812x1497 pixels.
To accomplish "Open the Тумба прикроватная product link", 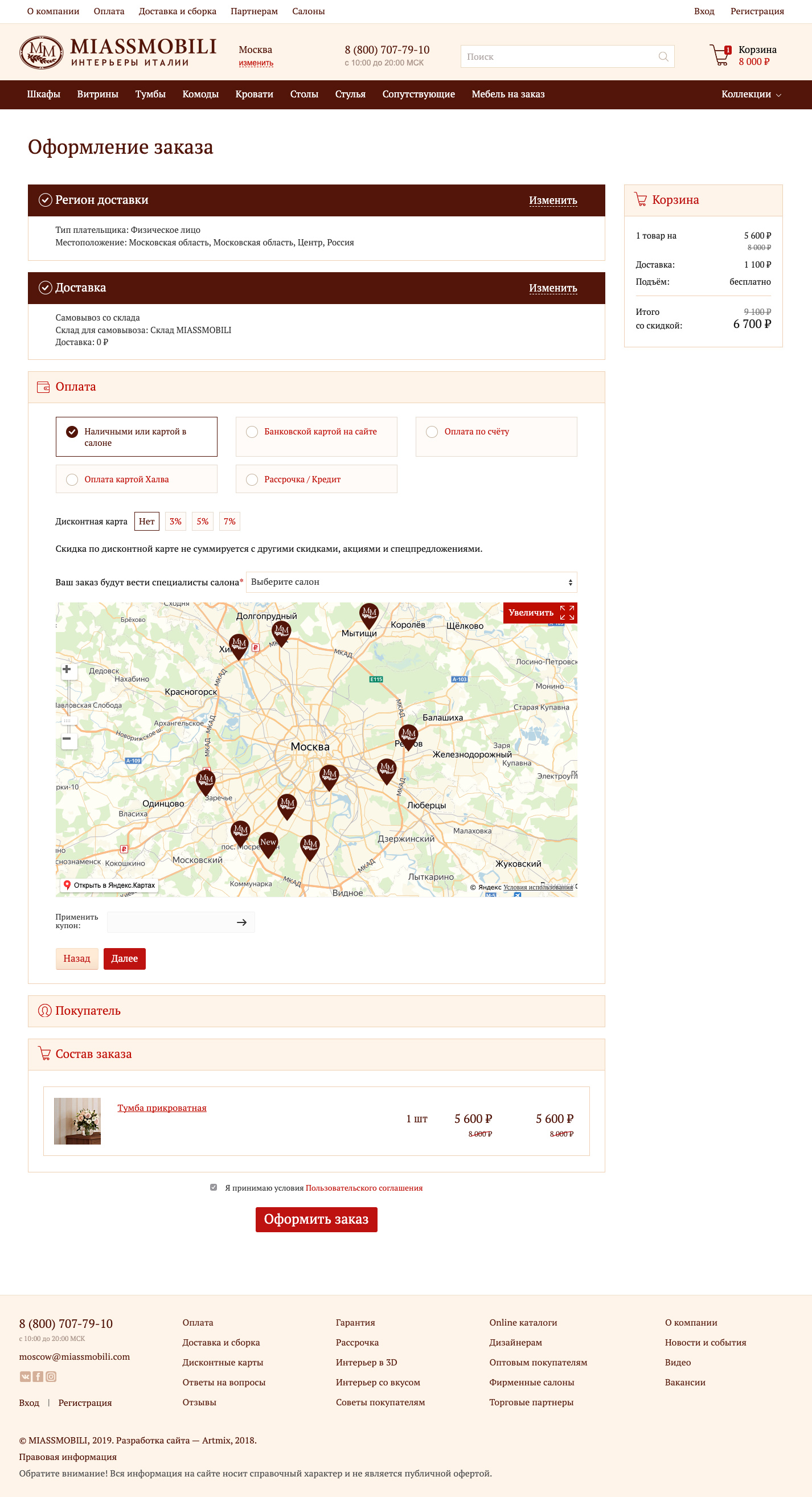I will pyautogui.click(x=162, y=1108).
